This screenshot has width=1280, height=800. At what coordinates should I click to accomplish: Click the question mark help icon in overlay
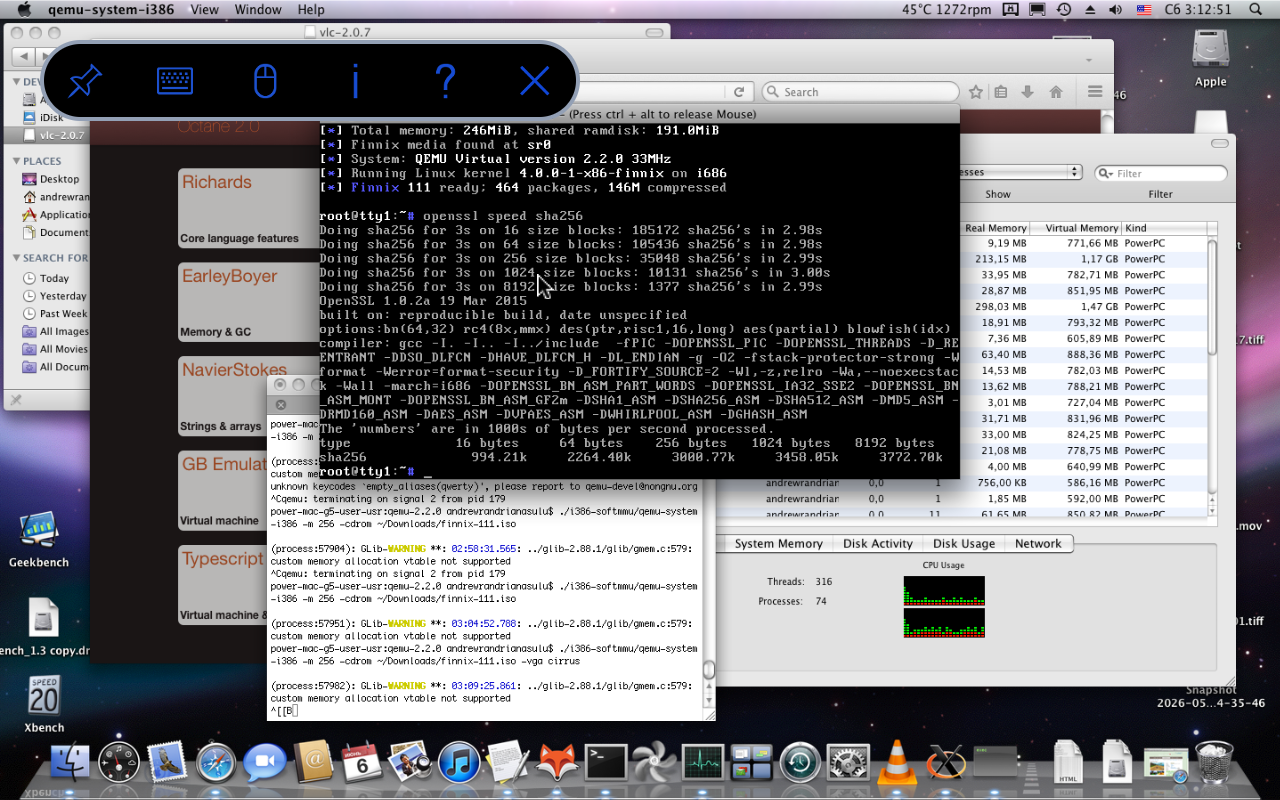click(x=445, y=80)
